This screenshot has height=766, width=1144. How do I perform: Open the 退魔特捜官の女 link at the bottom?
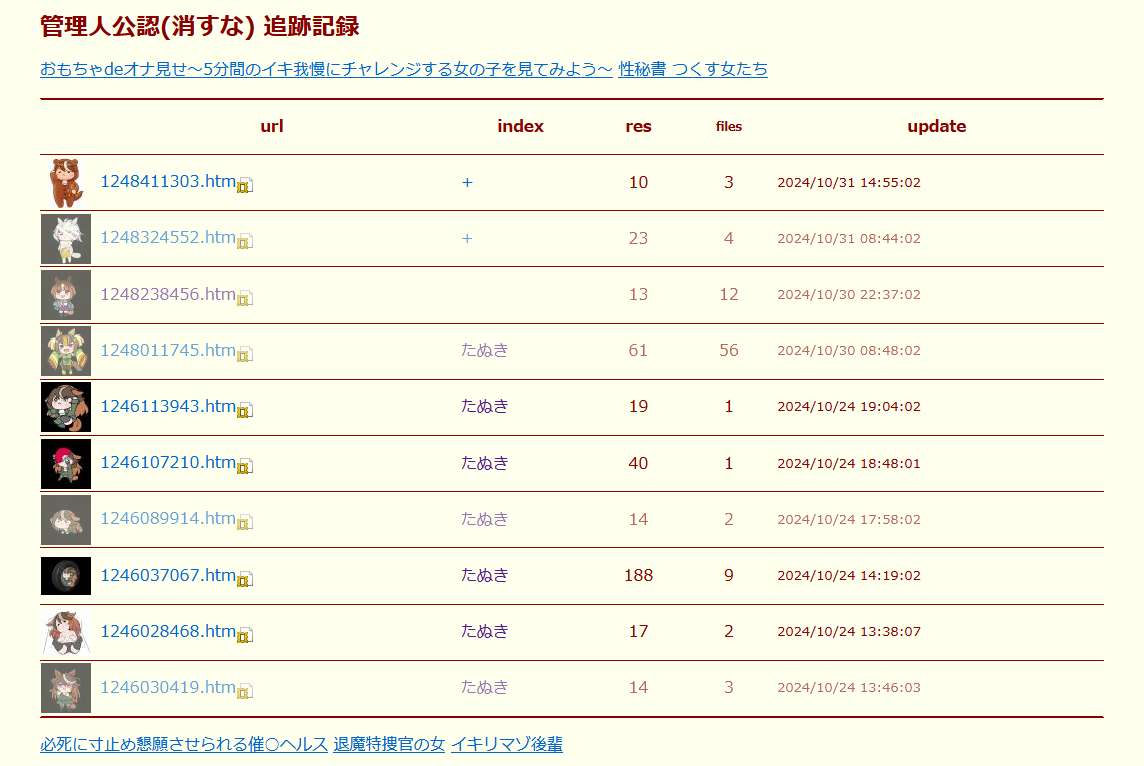389,744
